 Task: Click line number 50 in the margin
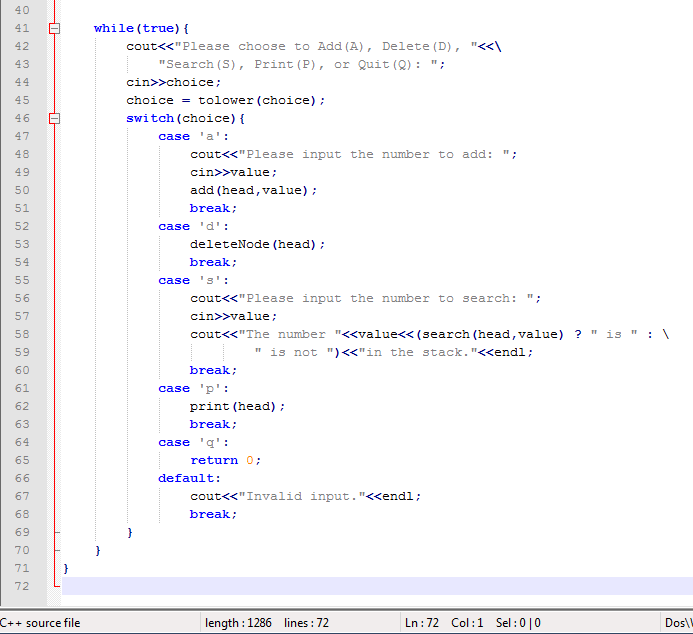coord(22,190)
